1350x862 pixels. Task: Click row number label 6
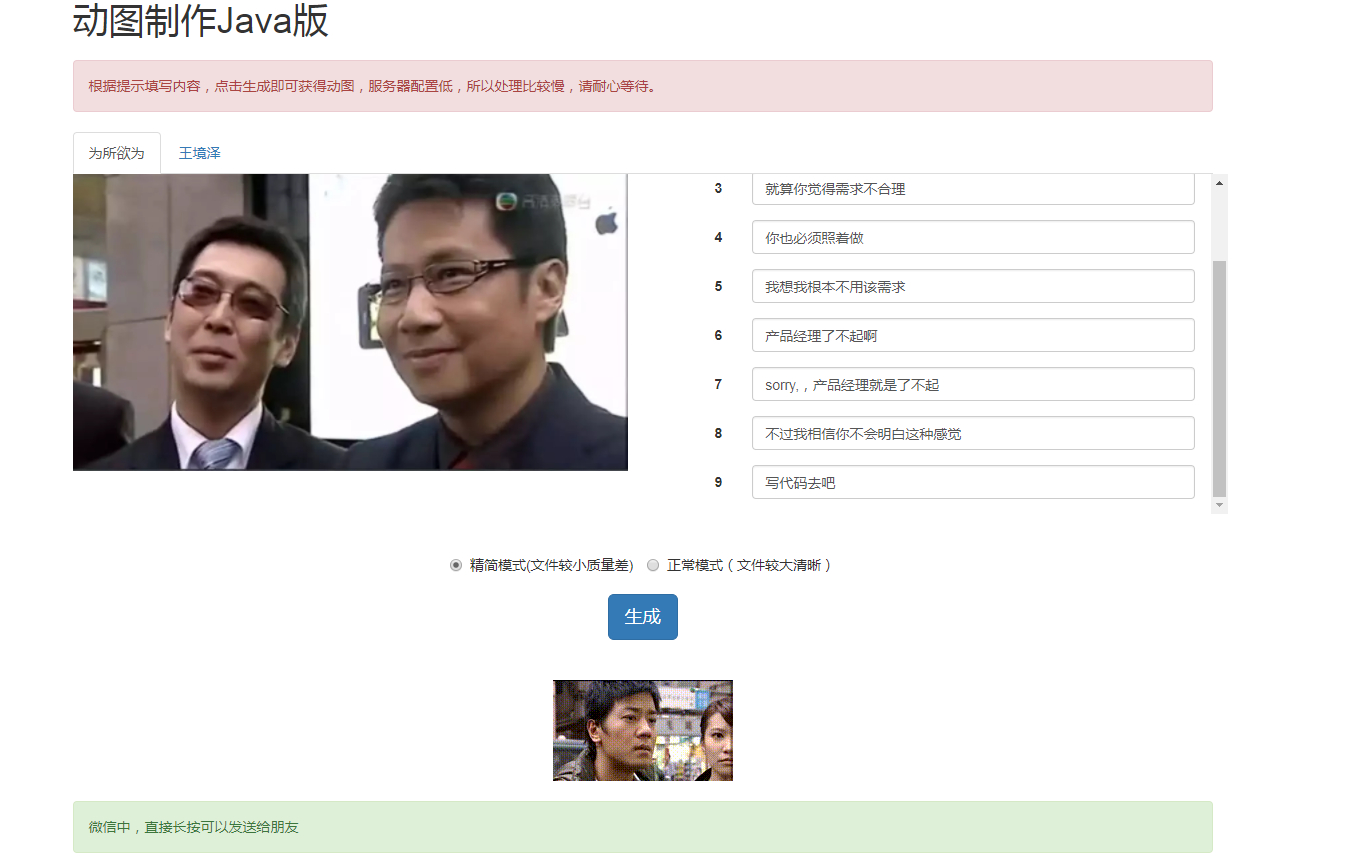[718, 336]
